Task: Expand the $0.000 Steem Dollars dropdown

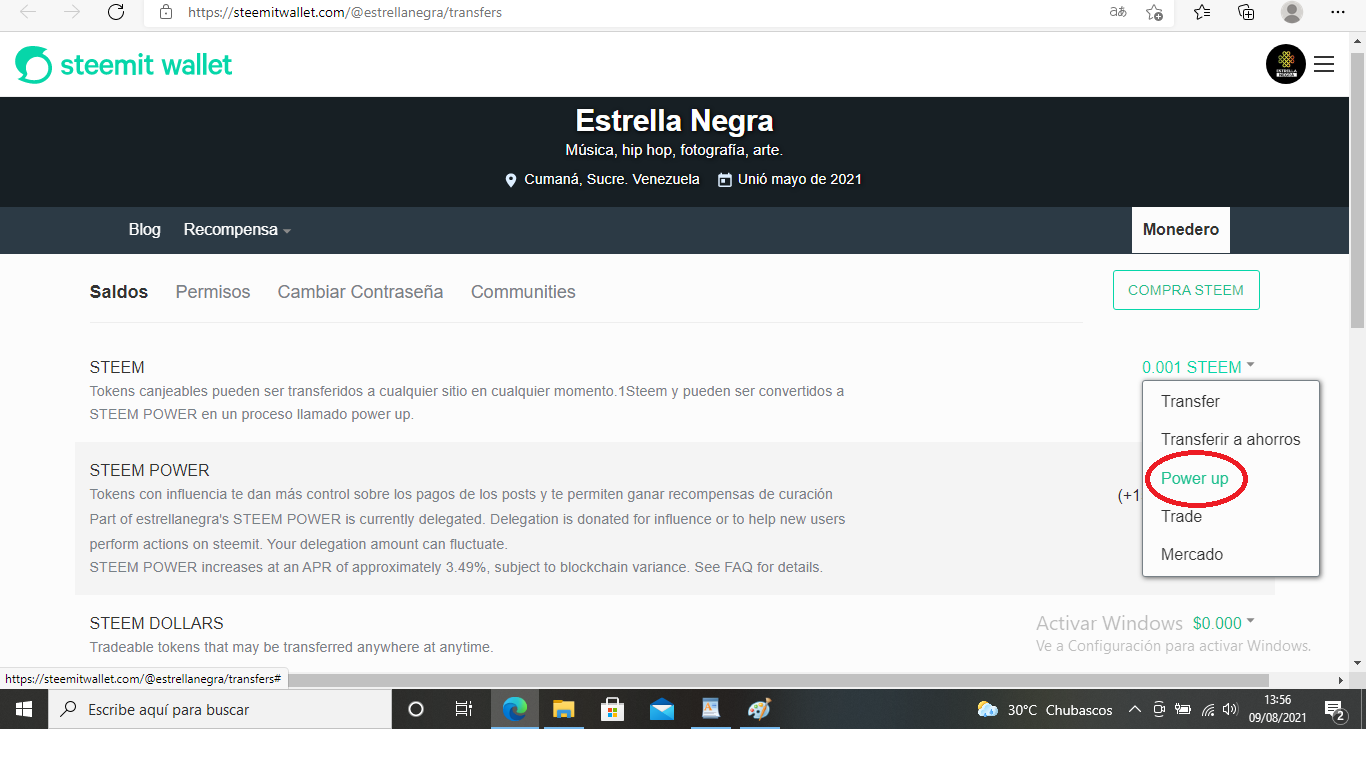Action: click(x=1224, y=623)
